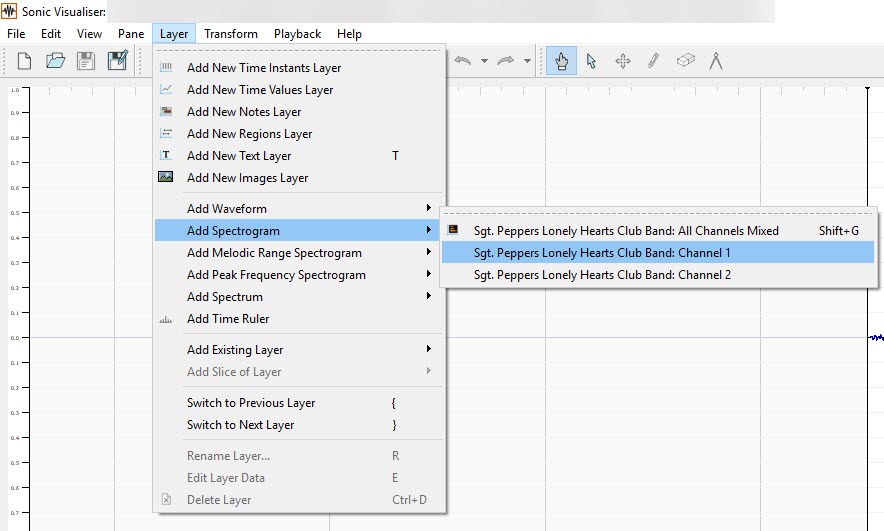
Task: Click the Redo arrow icon
Action: [506, 60]
